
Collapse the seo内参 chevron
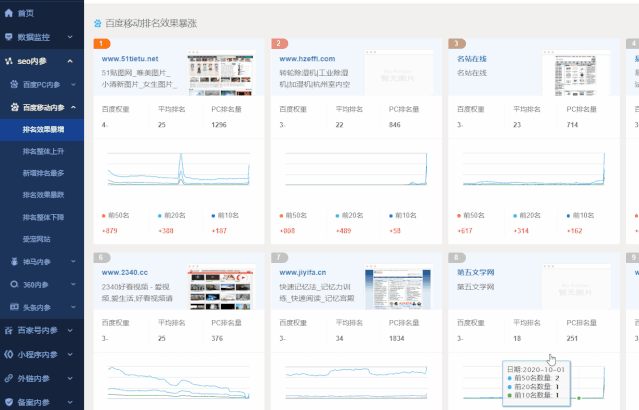tap(70, 61)
